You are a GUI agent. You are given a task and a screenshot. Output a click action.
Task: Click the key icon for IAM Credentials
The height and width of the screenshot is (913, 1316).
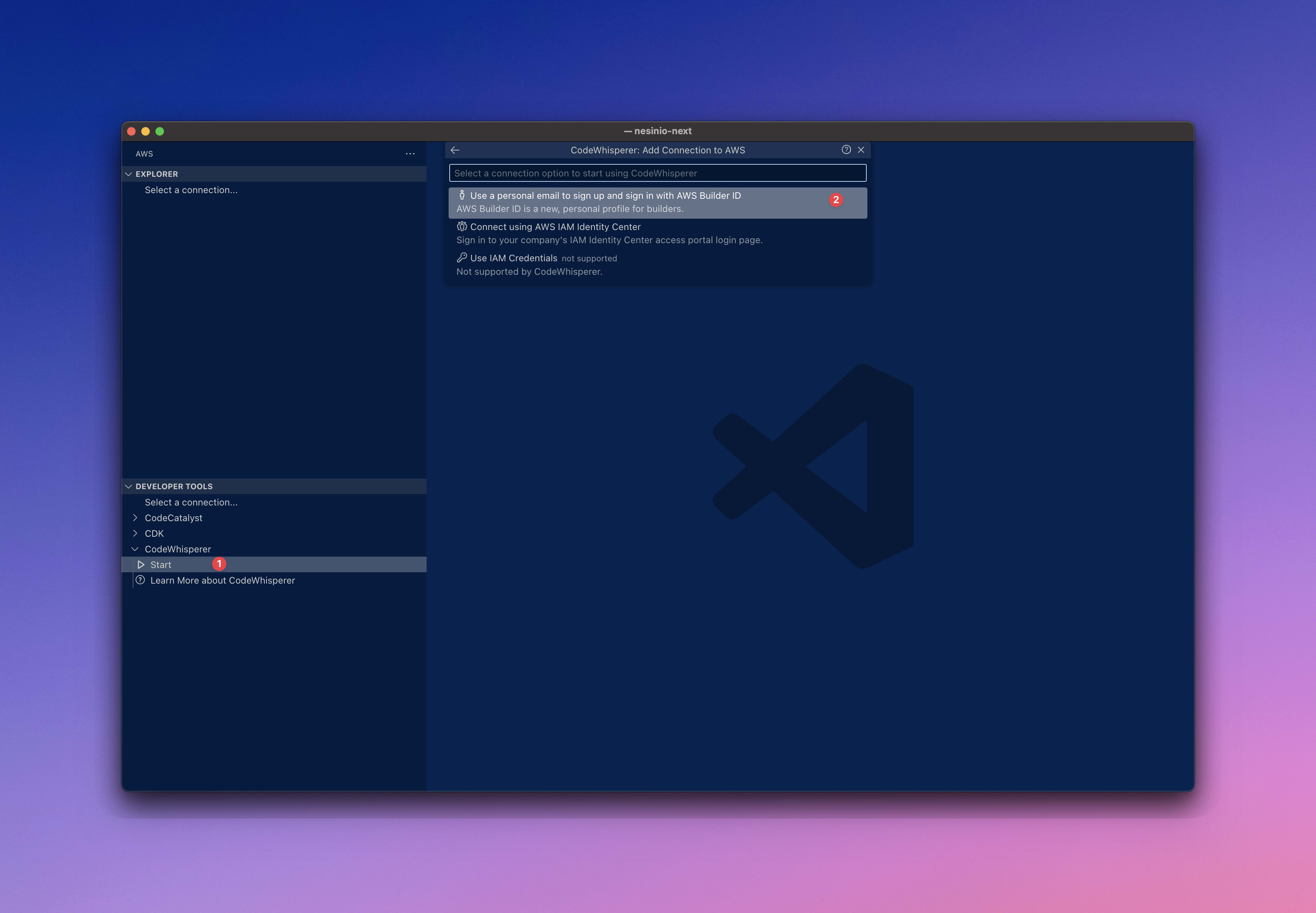462,257
